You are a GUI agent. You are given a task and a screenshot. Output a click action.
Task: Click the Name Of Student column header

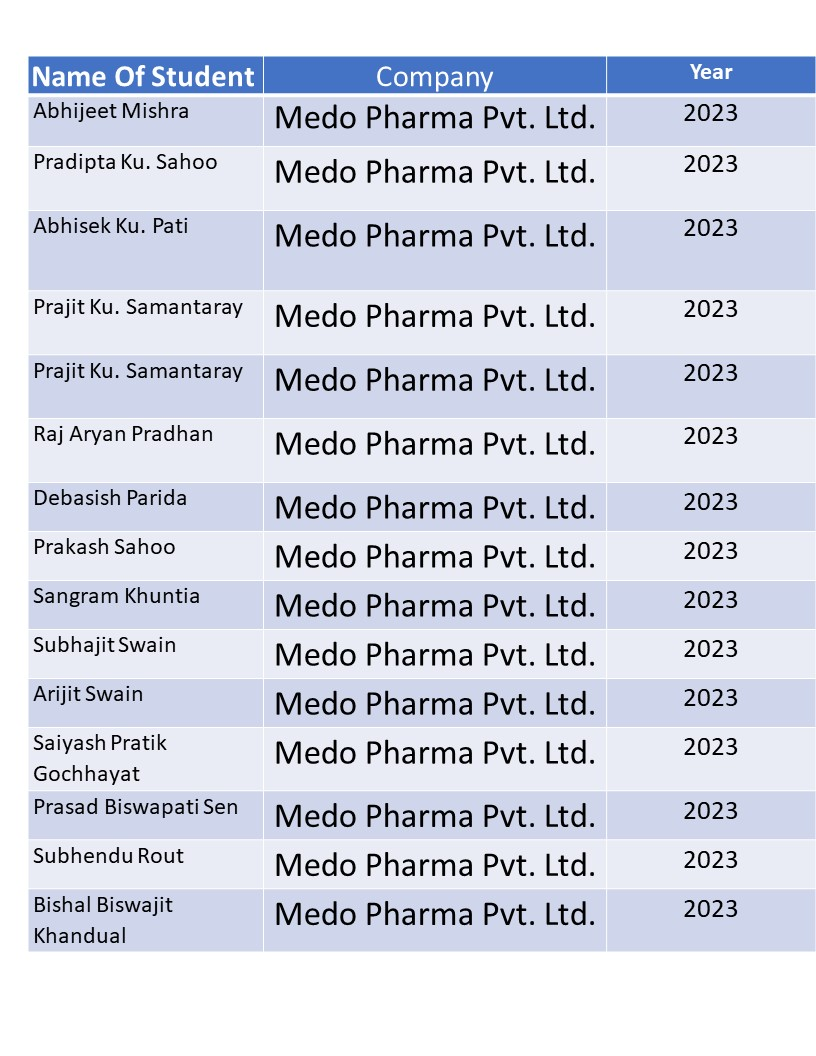tap(145, 75)
